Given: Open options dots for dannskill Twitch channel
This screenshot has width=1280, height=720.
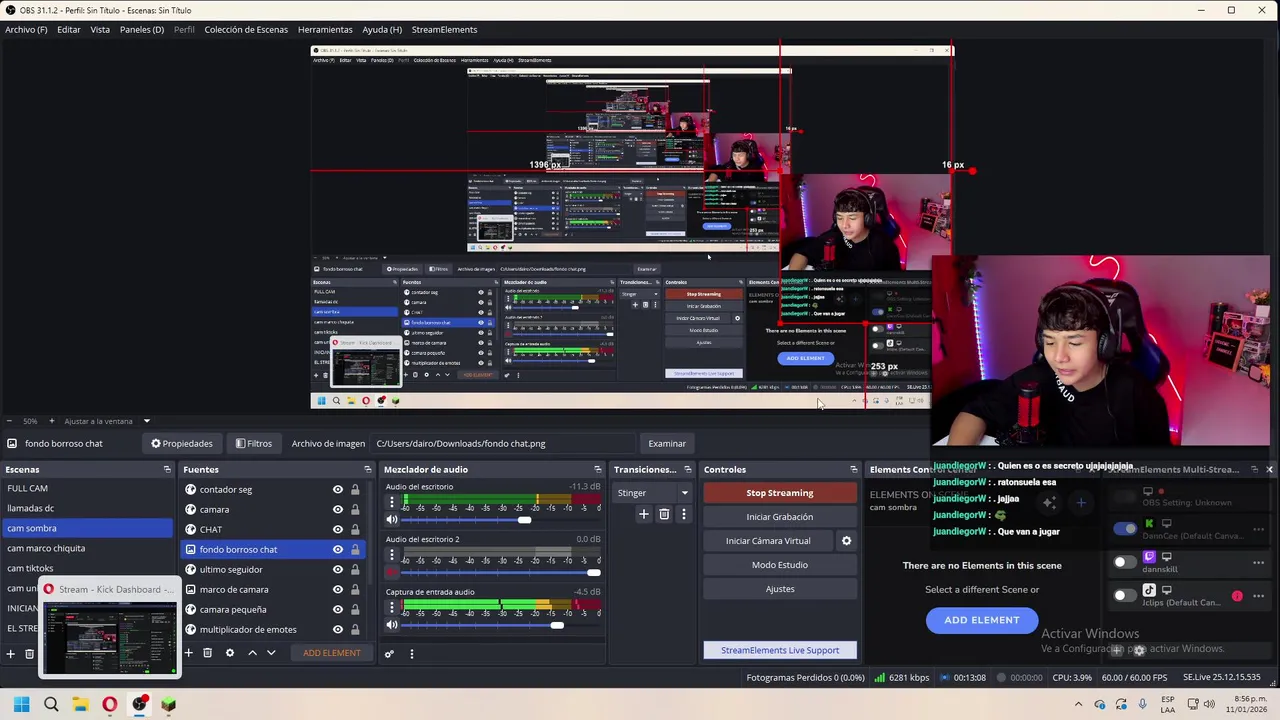Looking at the screenshot, I should click(1258, 563).
